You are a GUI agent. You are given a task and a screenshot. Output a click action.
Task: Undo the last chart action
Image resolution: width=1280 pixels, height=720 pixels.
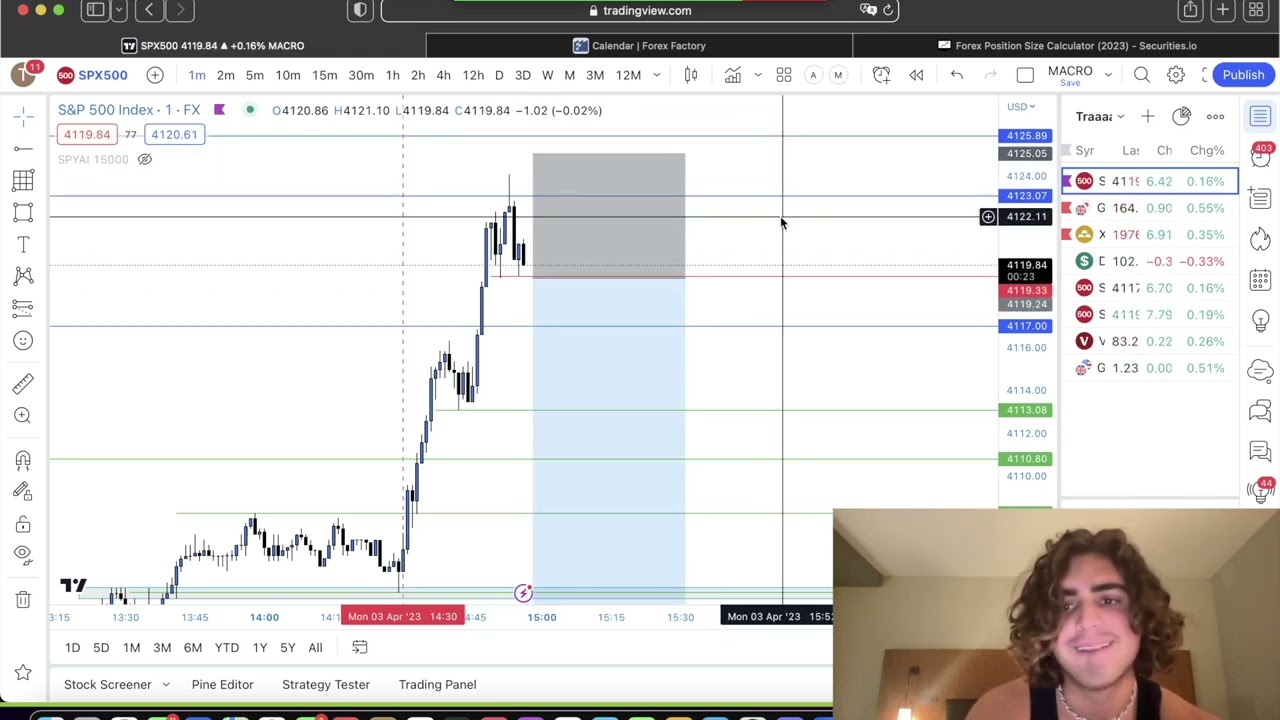point(956,75)
